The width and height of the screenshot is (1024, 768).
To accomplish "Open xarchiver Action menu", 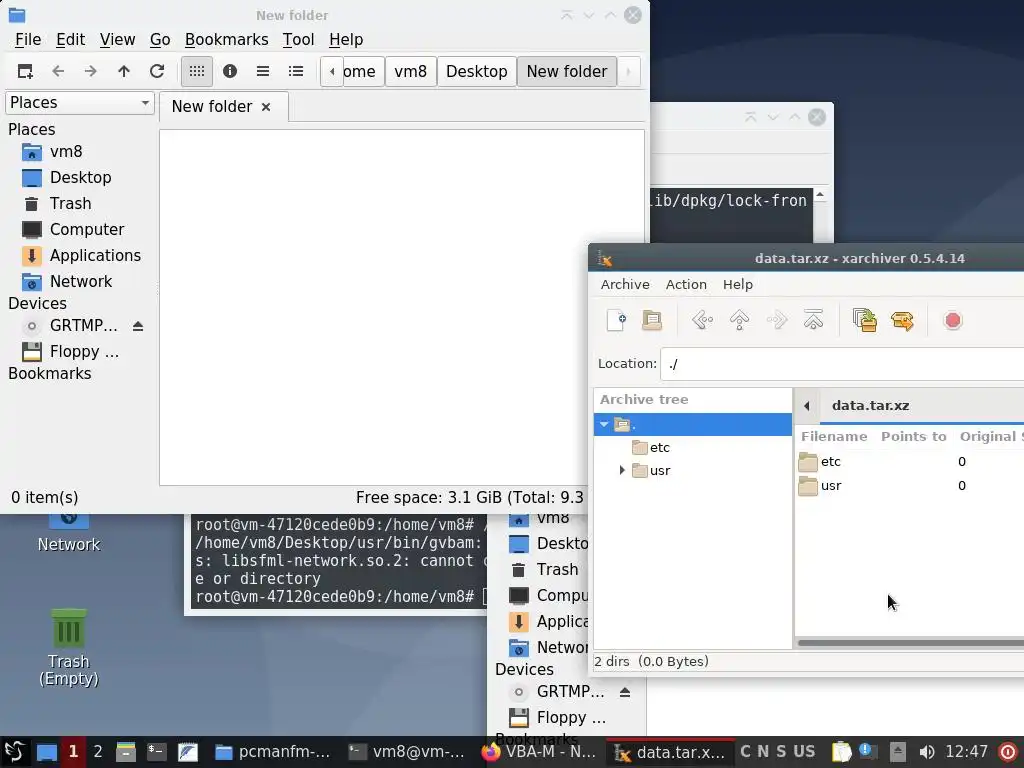I will [686, 285].
